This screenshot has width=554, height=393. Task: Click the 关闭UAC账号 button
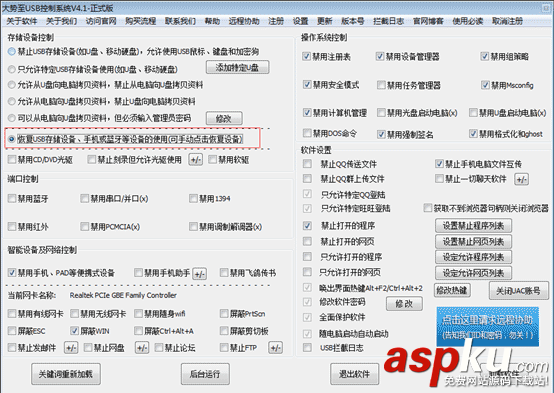[518, 291]
